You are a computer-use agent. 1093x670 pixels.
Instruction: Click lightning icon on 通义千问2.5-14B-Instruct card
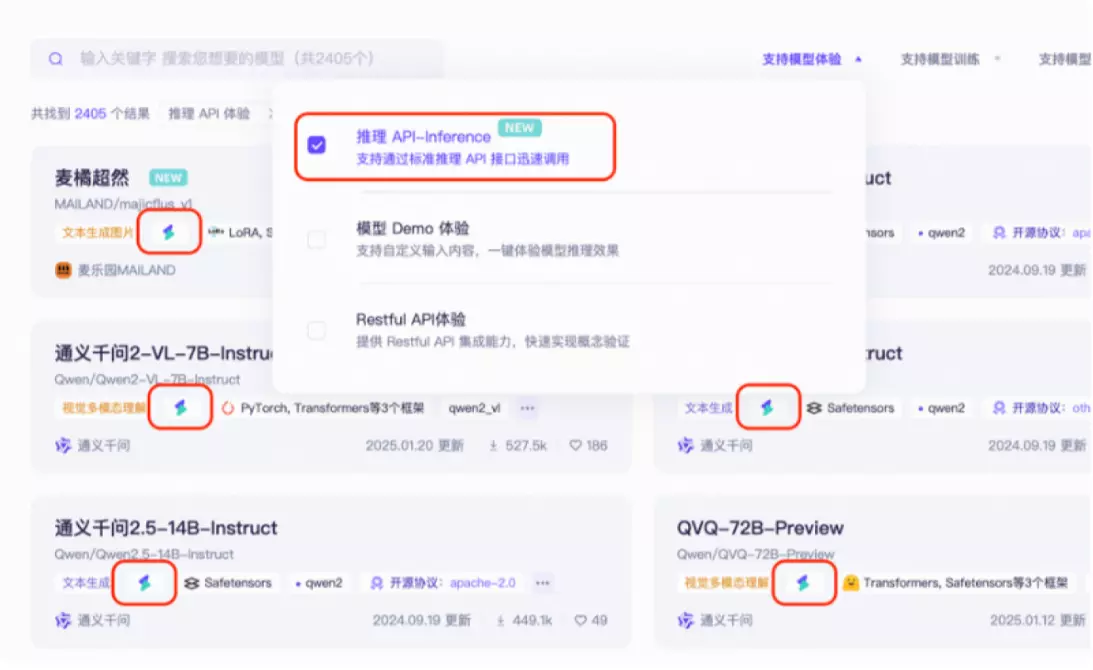[x=144, y=582]
